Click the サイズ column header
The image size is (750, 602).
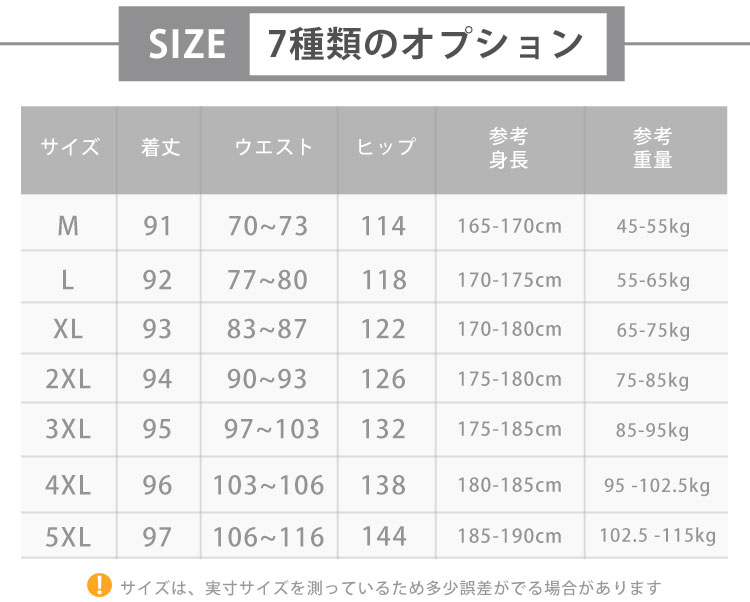[70, 147]
